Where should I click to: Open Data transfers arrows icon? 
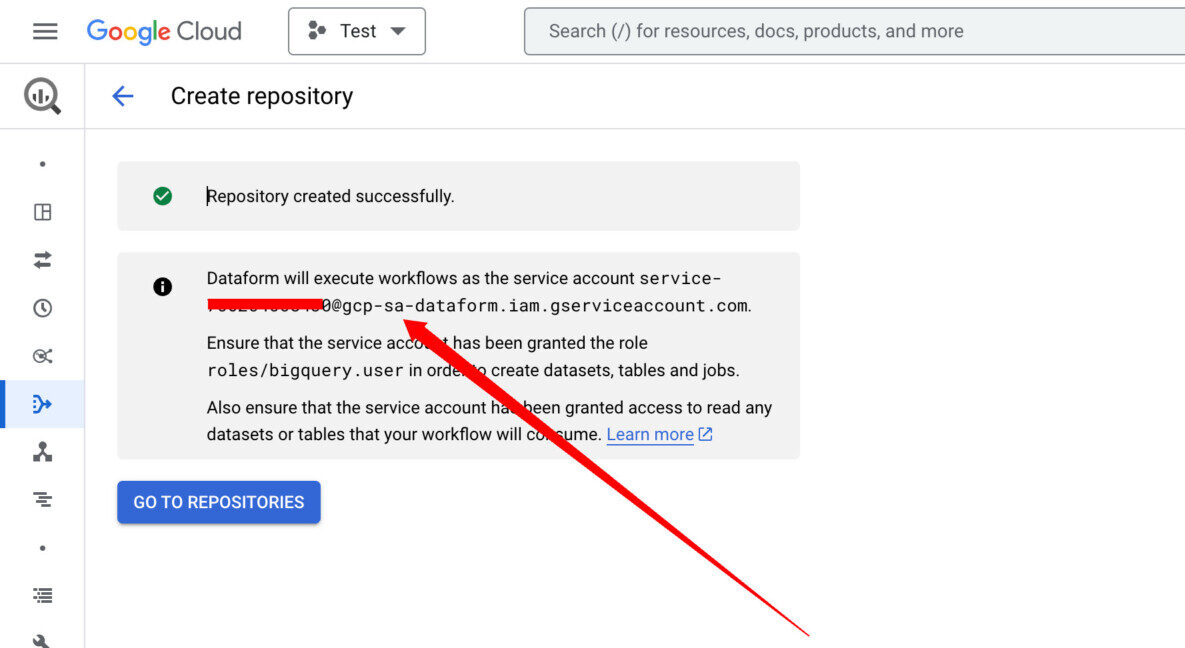click(x=42, y=260)
